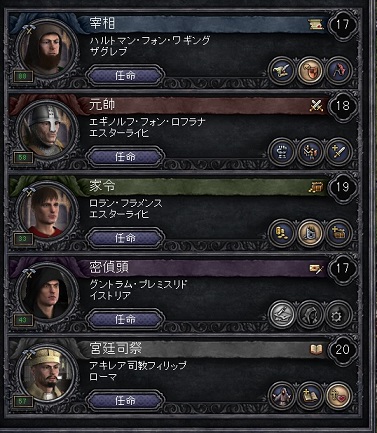Screen dimensions: 377x433
Task: Choose the steward's gold coins job icon
Action: (282, 233)
